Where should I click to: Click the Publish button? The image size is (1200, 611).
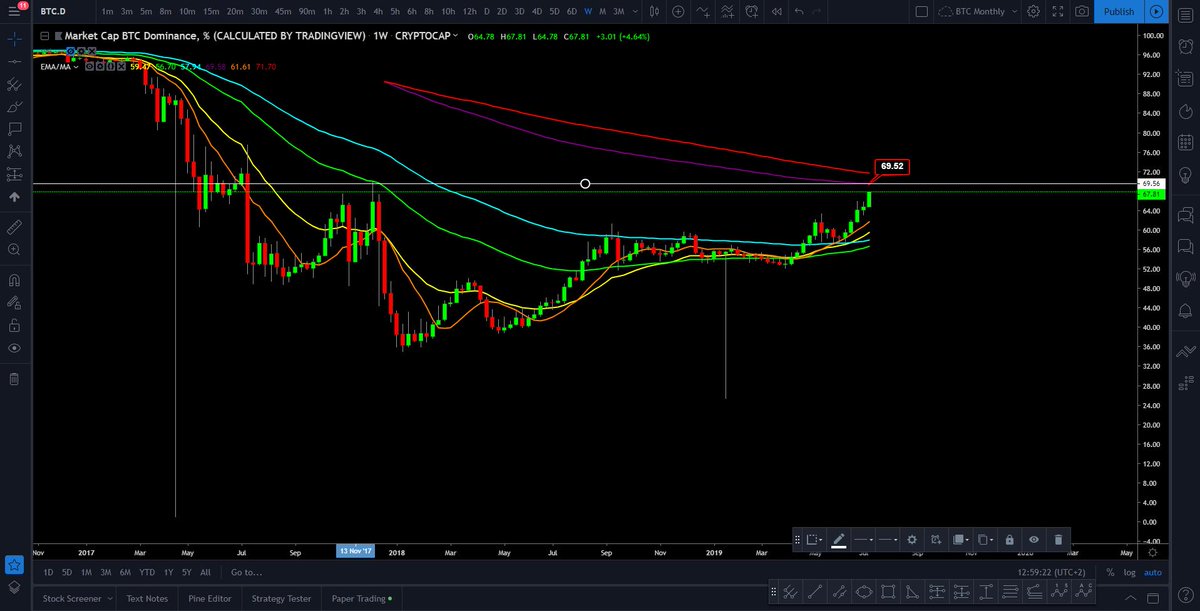click(1119, 12)
